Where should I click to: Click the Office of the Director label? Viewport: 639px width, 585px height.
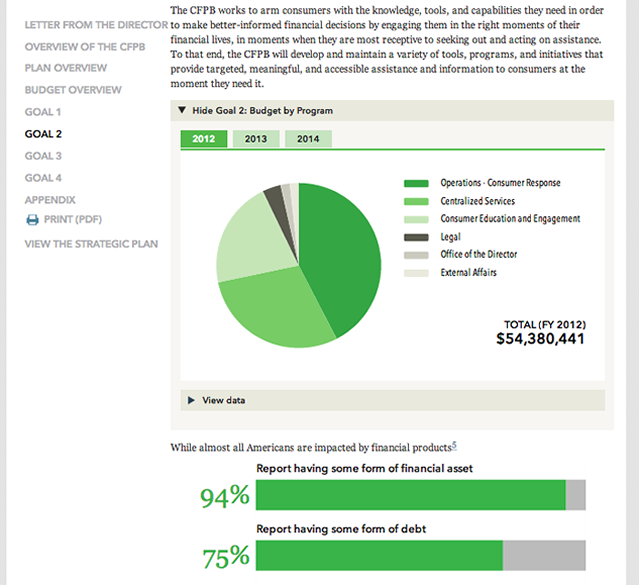click(x=478, y=254)
